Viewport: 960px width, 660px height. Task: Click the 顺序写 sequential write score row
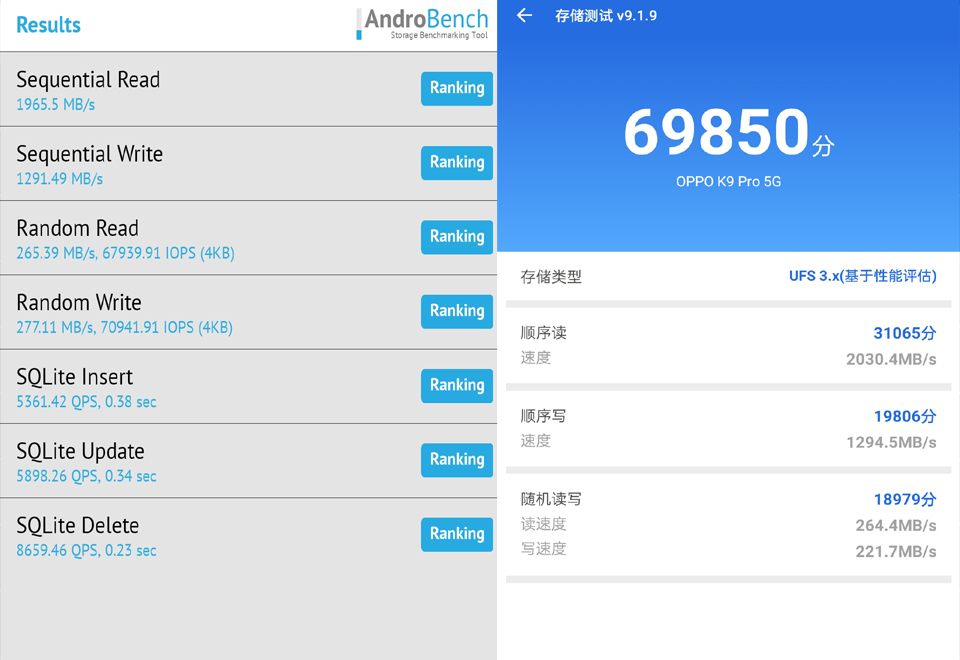coord(728,416)
